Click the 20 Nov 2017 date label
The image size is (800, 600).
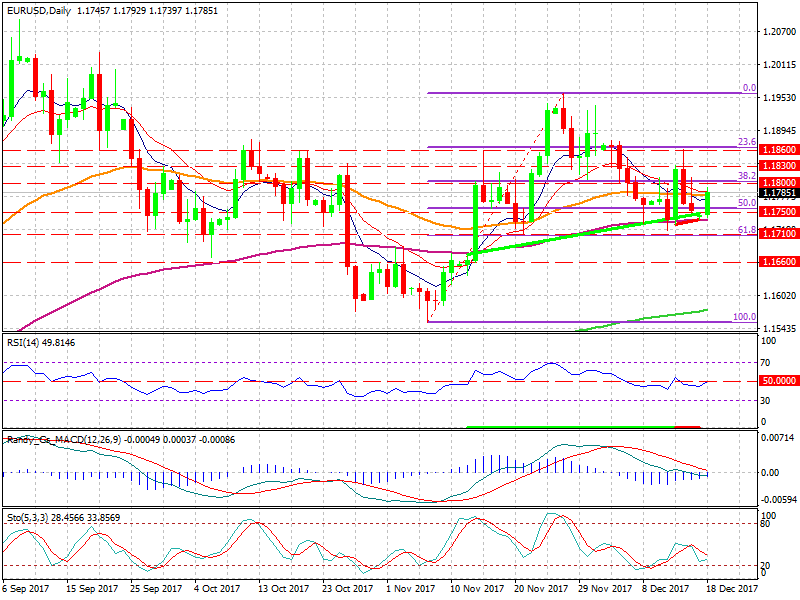tap(541, 588)
